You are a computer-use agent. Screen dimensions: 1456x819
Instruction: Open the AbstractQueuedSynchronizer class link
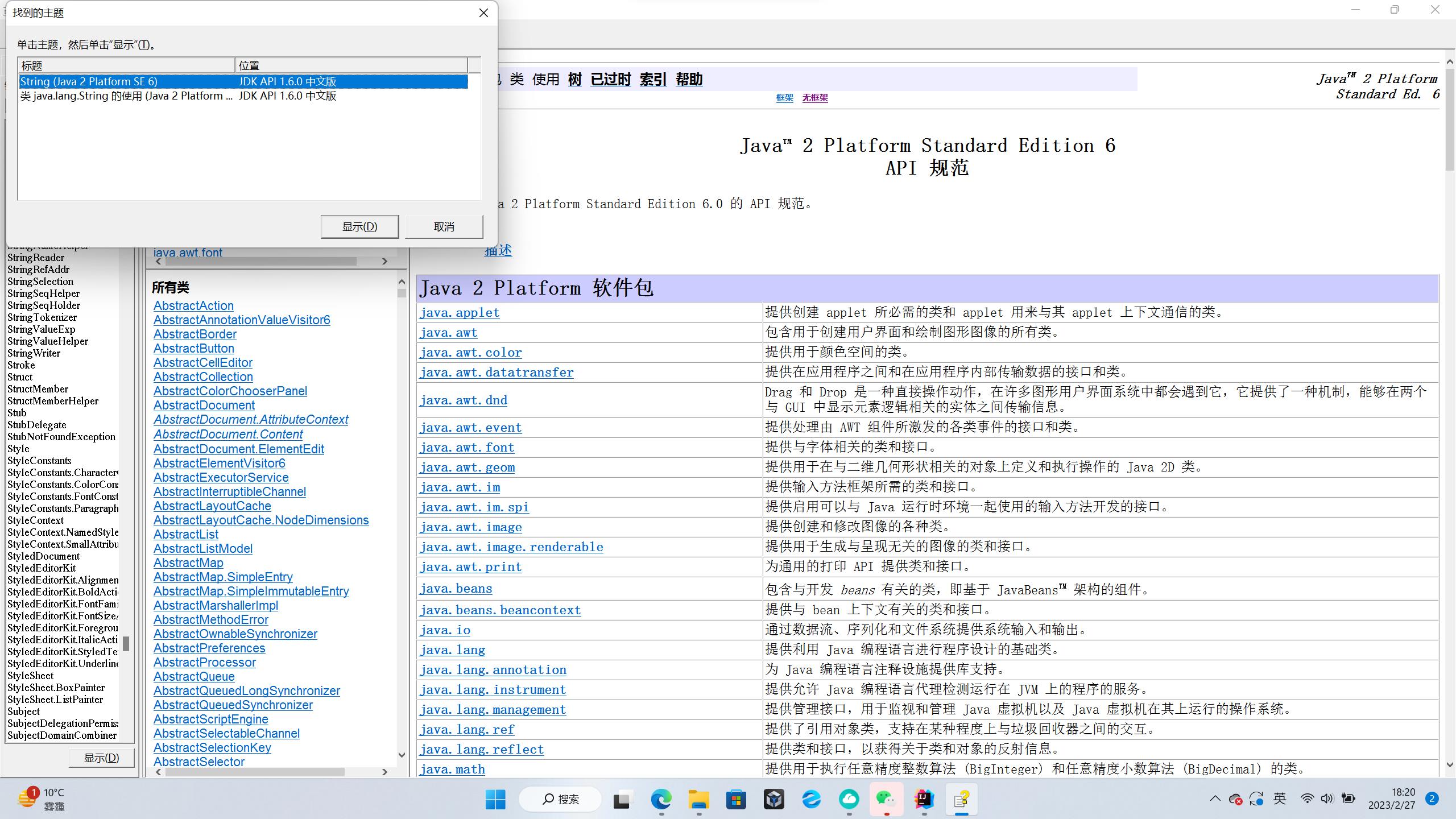233,705
